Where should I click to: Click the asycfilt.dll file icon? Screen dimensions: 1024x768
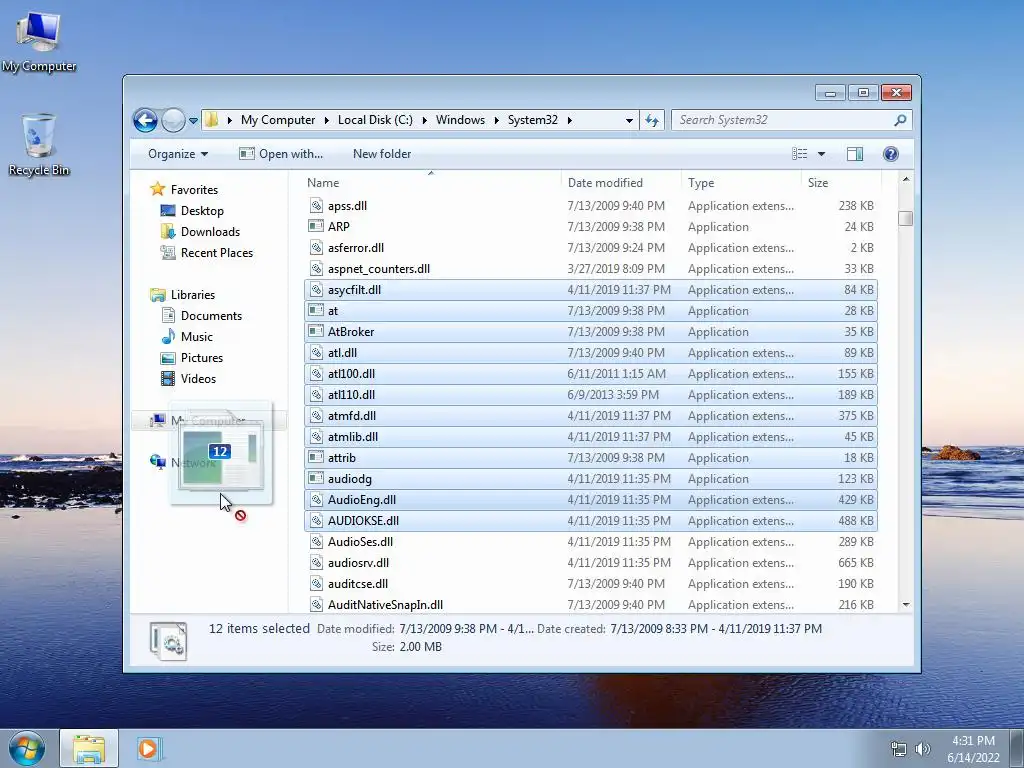[x=316, y=290]
